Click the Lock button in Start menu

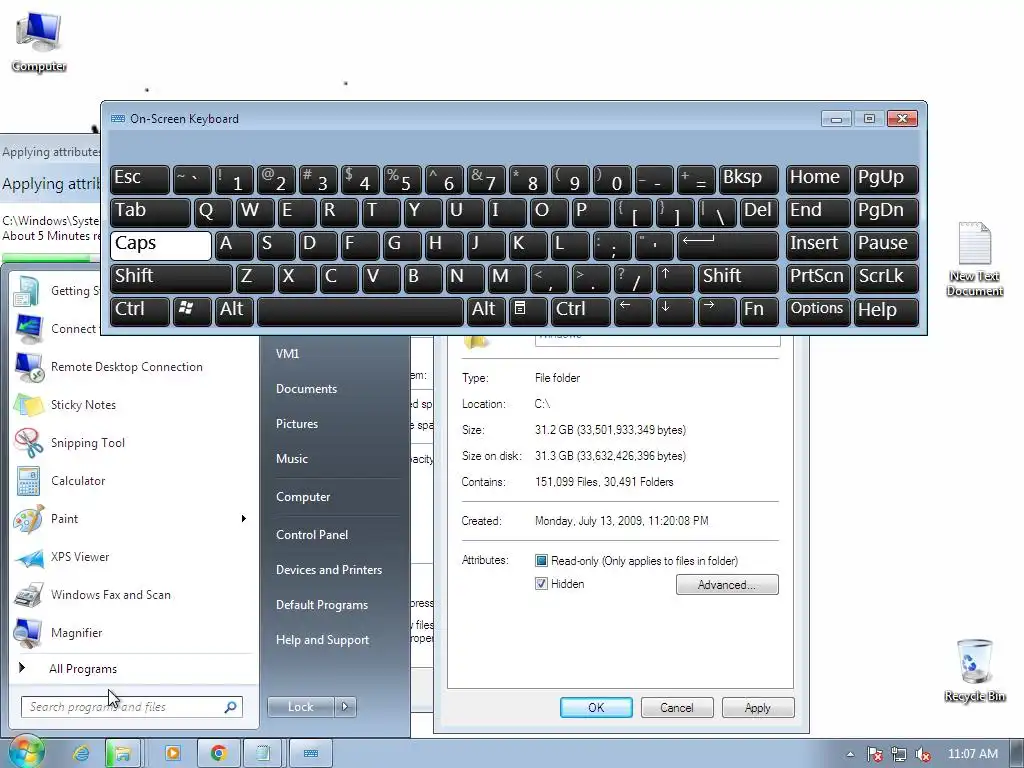click(x=300, y=707)
